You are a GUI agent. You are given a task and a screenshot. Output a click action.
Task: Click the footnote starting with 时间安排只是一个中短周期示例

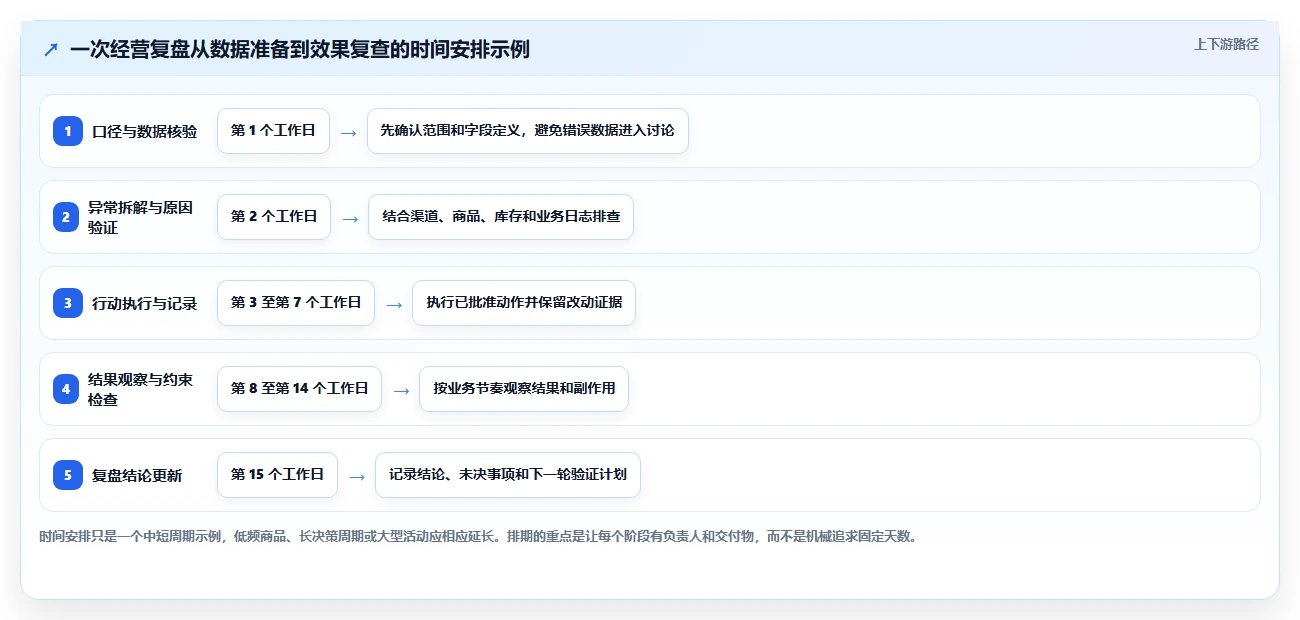point(478,536)
